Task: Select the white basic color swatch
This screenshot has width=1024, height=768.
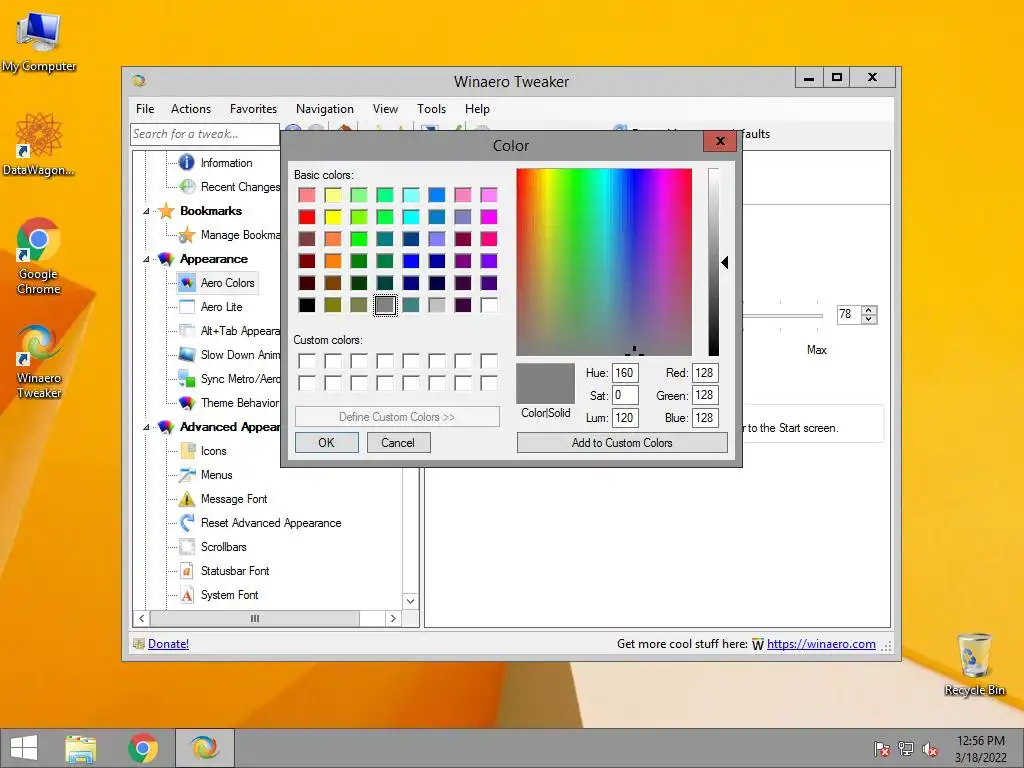Action: [x=488, y=305]
